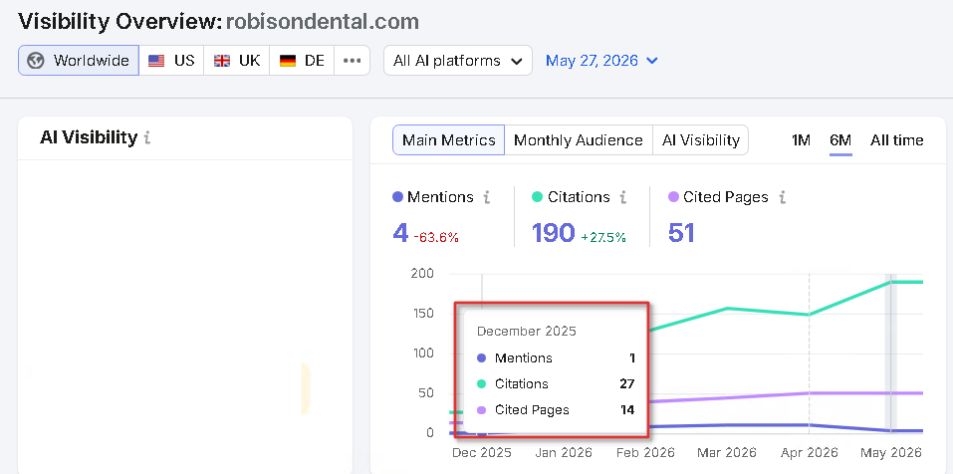This screenshot has height=474, width=953.
Task: Switch to the Monthly Audience tab
Action: pyautogui.click(x=578, y=140)
